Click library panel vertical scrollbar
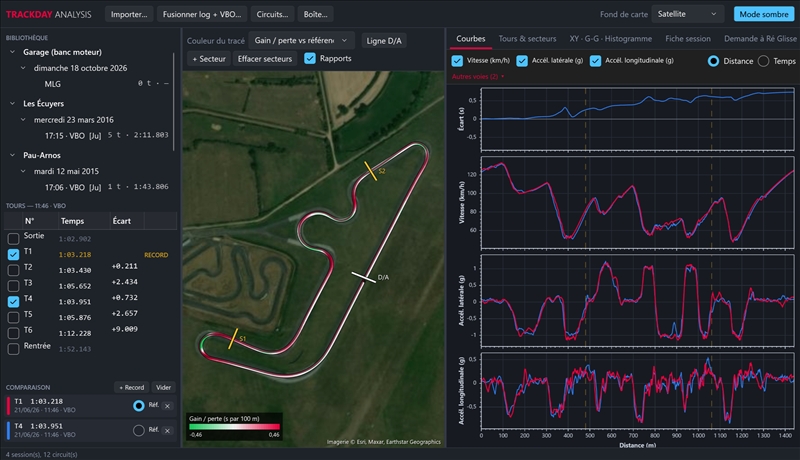This screenshot has height=460, width=800. [174, 101]
